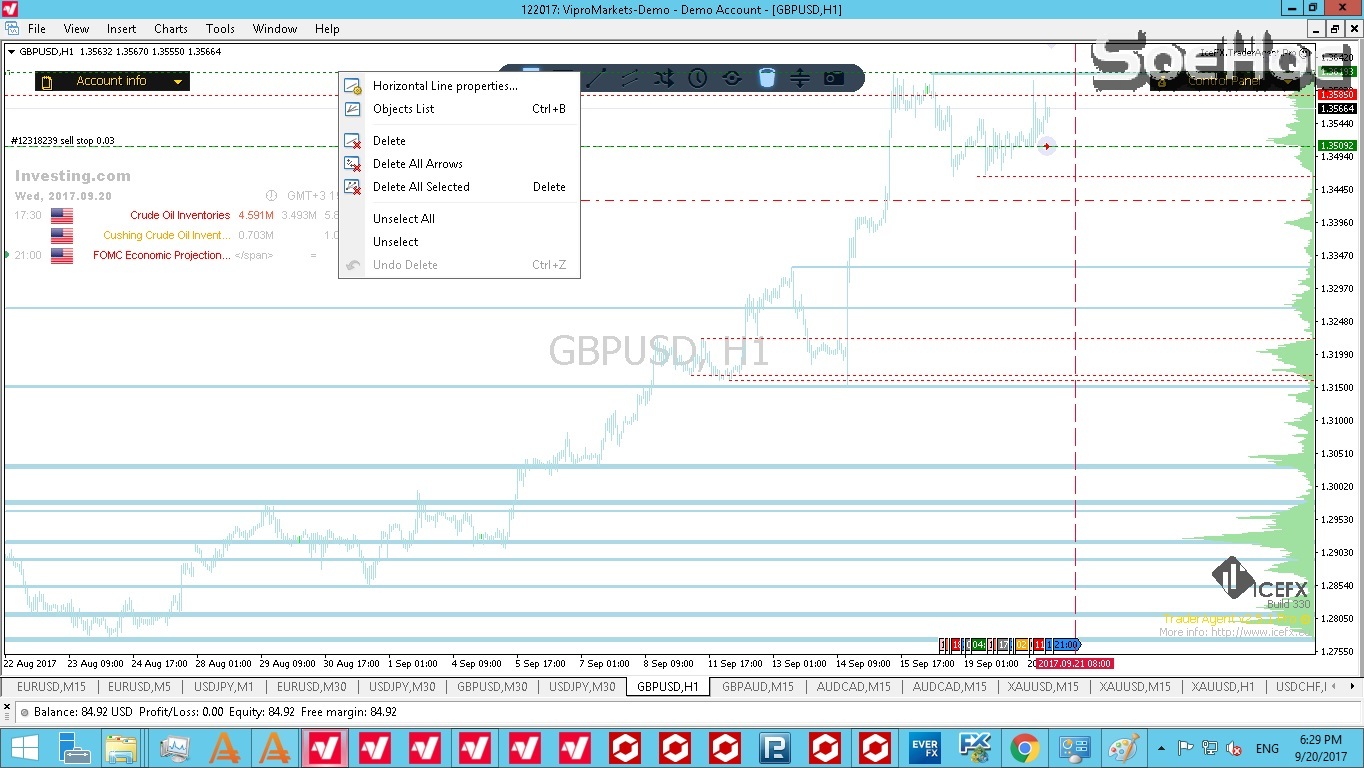
Task: Switch to the XAUUSD,H1 chart tab
Action: pyautogui.click(x=1222, y=687)
